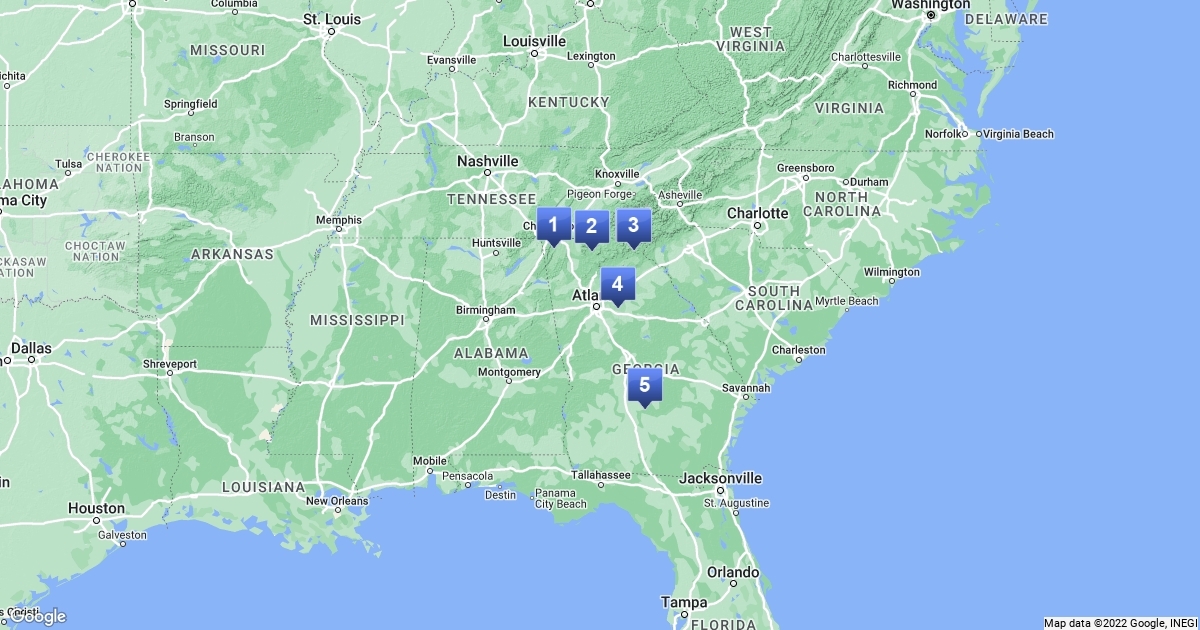Image resolution: width=1200 pixels, height=630 pixels.
Task: Open map marker number 4 near Atlanta
Action: (x=617, y=286)
